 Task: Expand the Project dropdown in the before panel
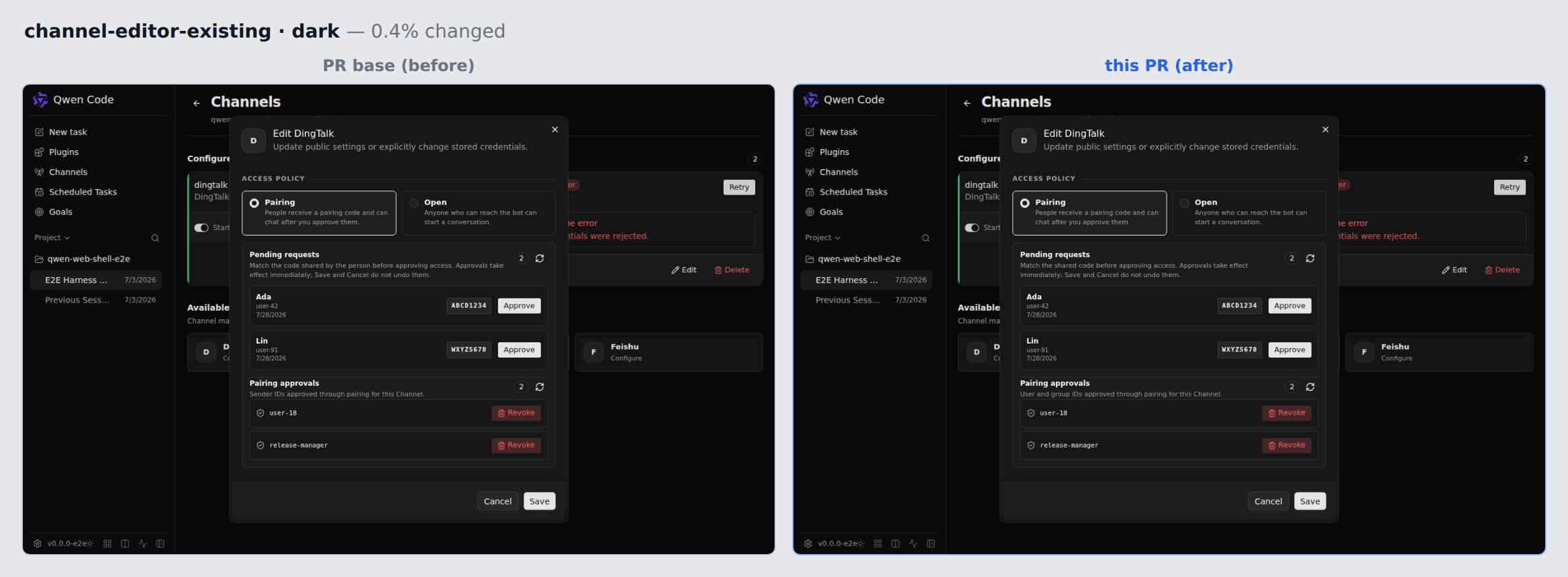(x=52, y=238)
